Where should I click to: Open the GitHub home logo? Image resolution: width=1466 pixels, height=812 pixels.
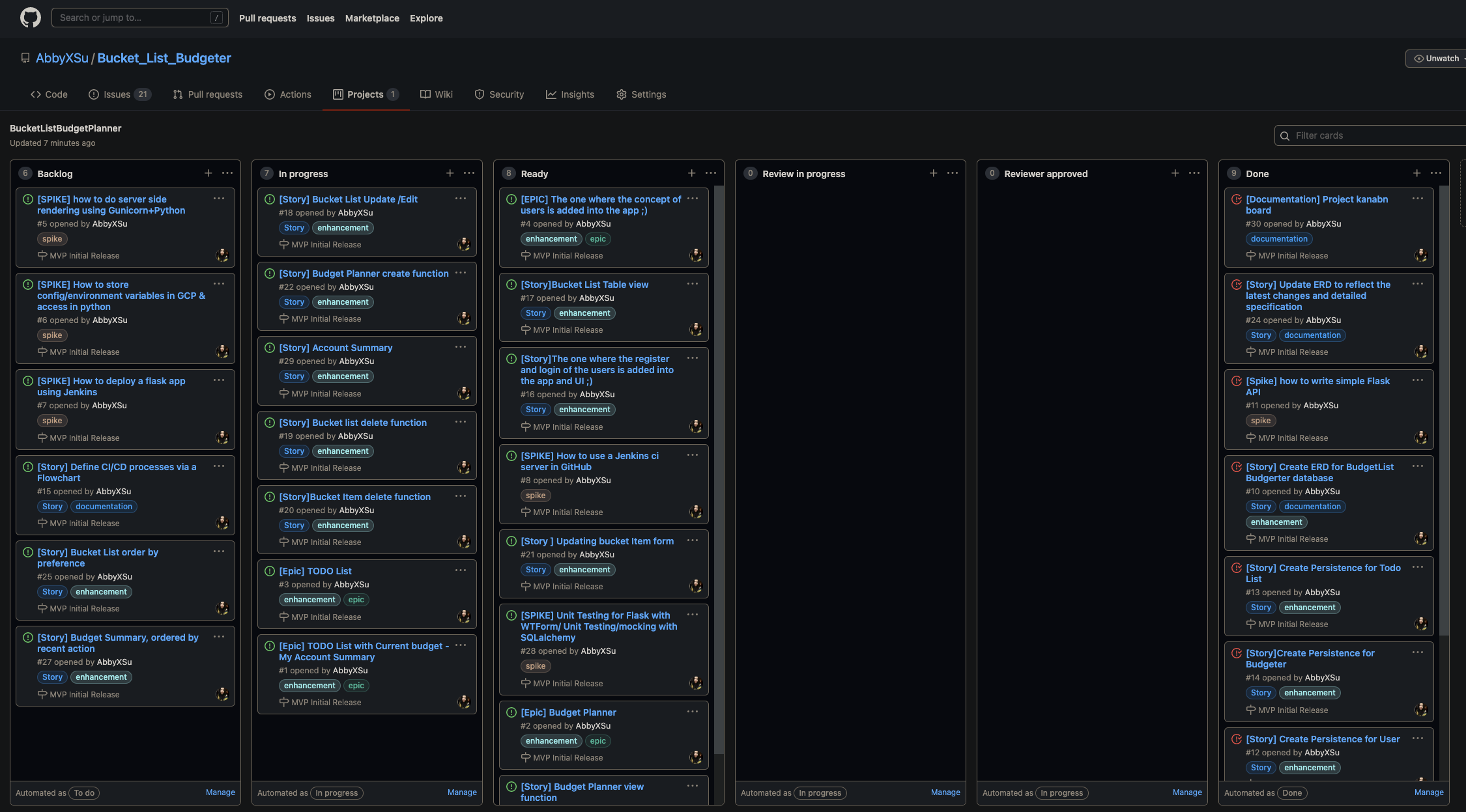pos(31,18)
